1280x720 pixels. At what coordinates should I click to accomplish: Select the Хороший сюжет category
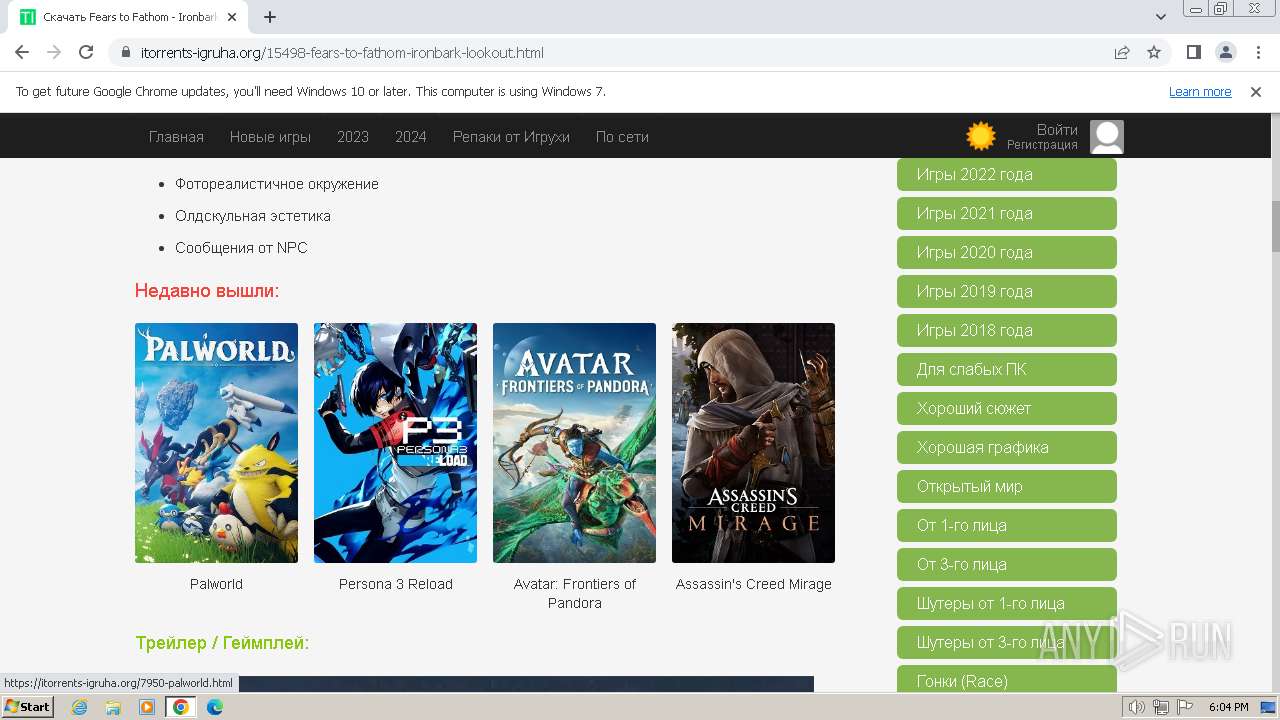pos(1007,408)
